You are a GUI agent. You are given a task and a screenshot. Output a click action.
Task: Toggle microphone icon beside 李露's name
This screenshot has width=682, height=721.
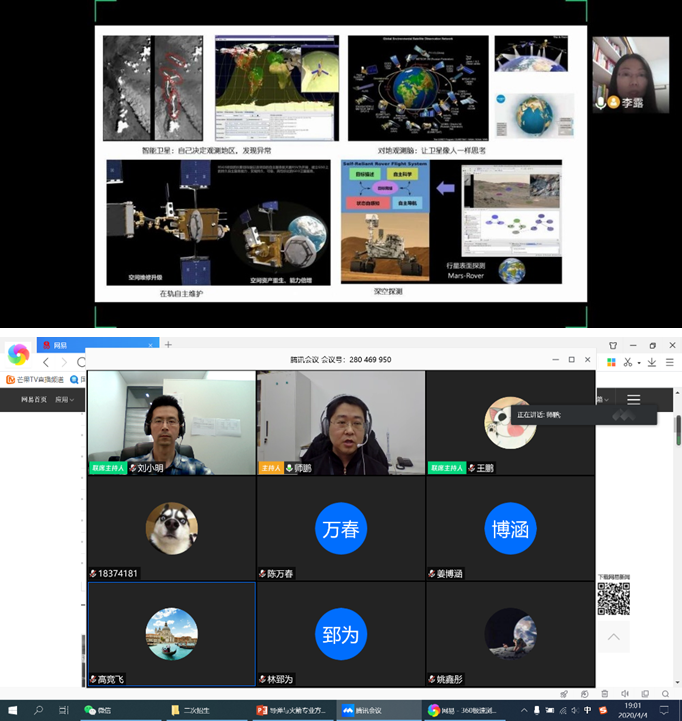click(x=601, y=102)
